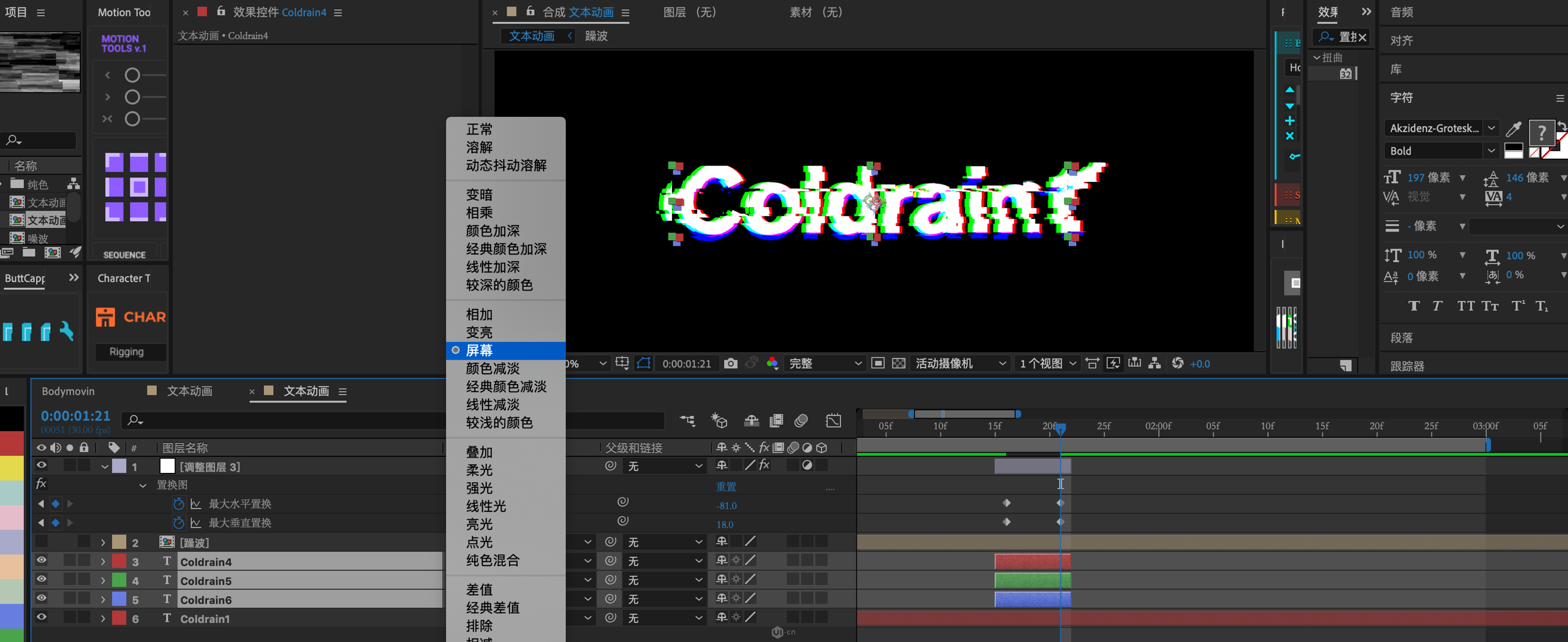
Task: Click the faux bold T button
Action: tap(1414, 306)
